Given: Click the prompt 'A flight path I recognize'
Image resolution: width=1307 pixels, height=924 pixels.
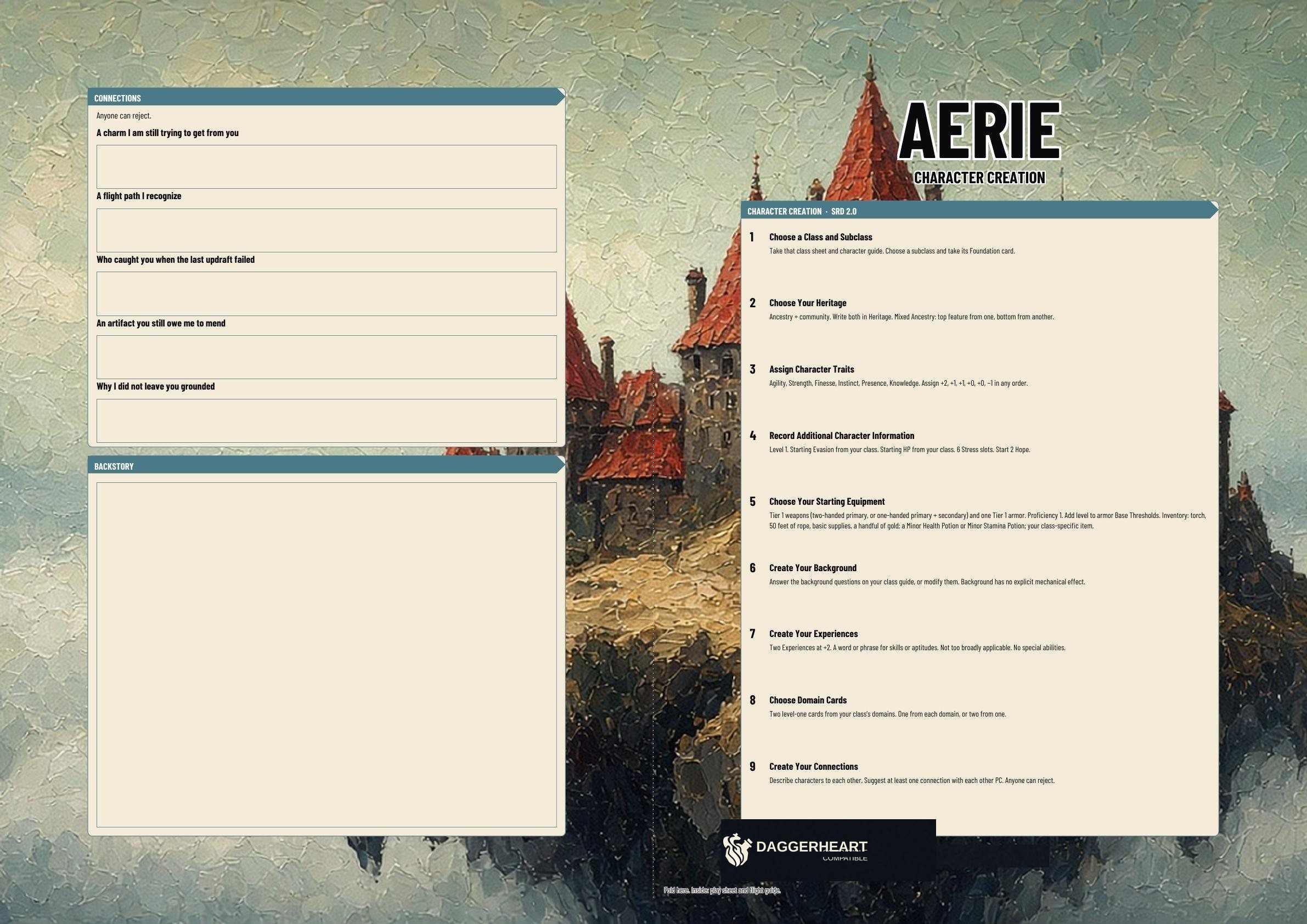Looking at the screenshot, I should point(139,196).
